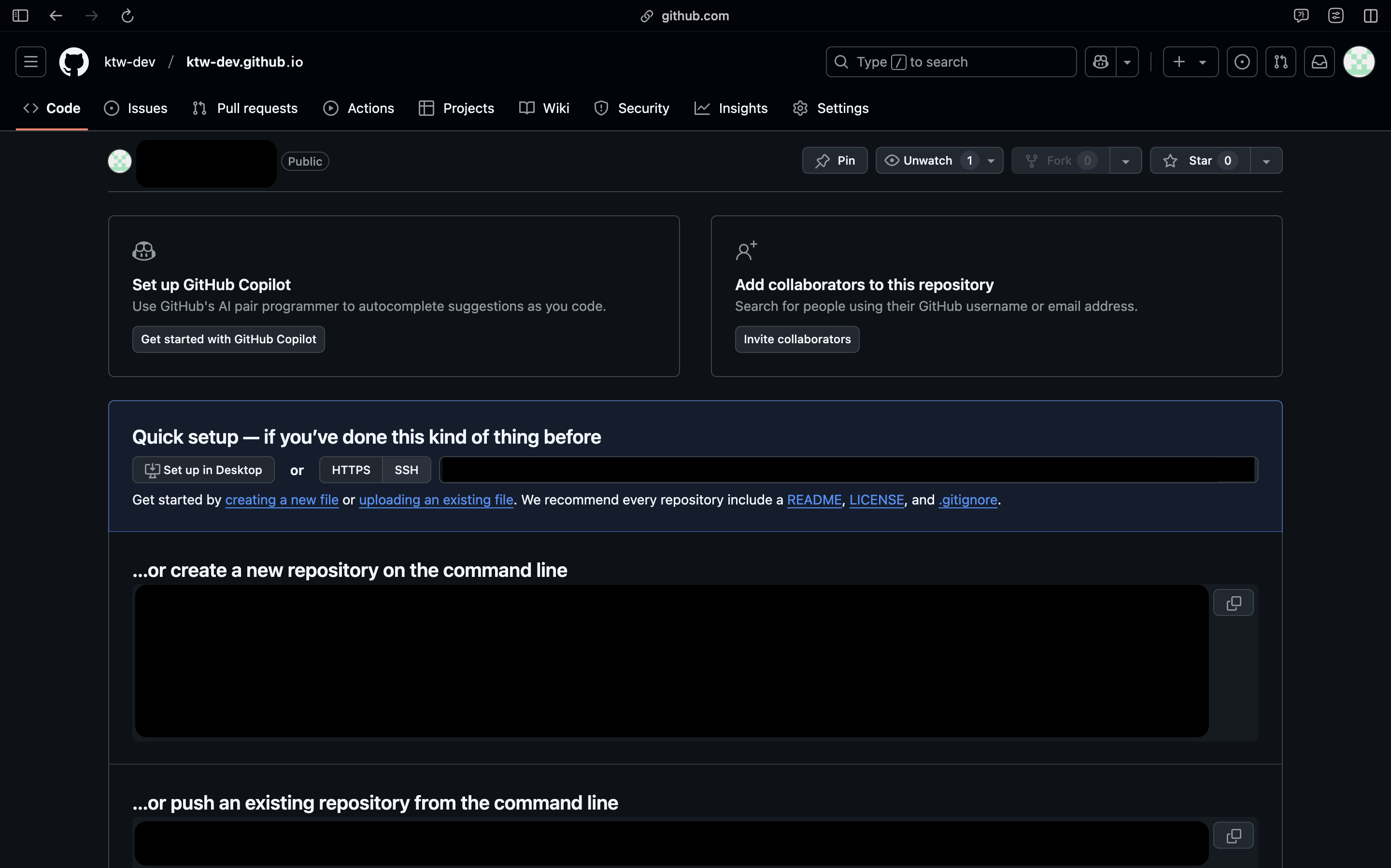This screenshot has height=868, width=1391.
Task: Open the ktw-dev owner link
Action: (130, 61)
